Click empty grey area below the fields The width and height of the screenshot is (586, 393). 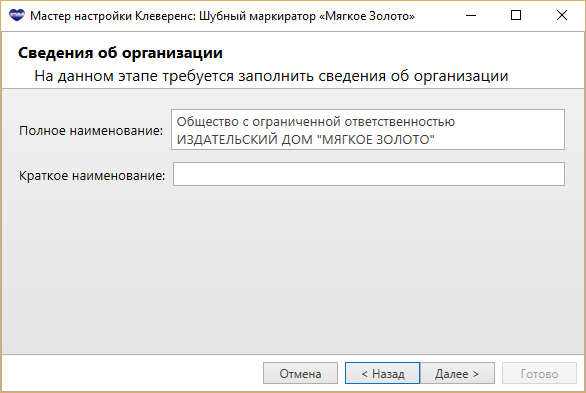pos(293,269)
